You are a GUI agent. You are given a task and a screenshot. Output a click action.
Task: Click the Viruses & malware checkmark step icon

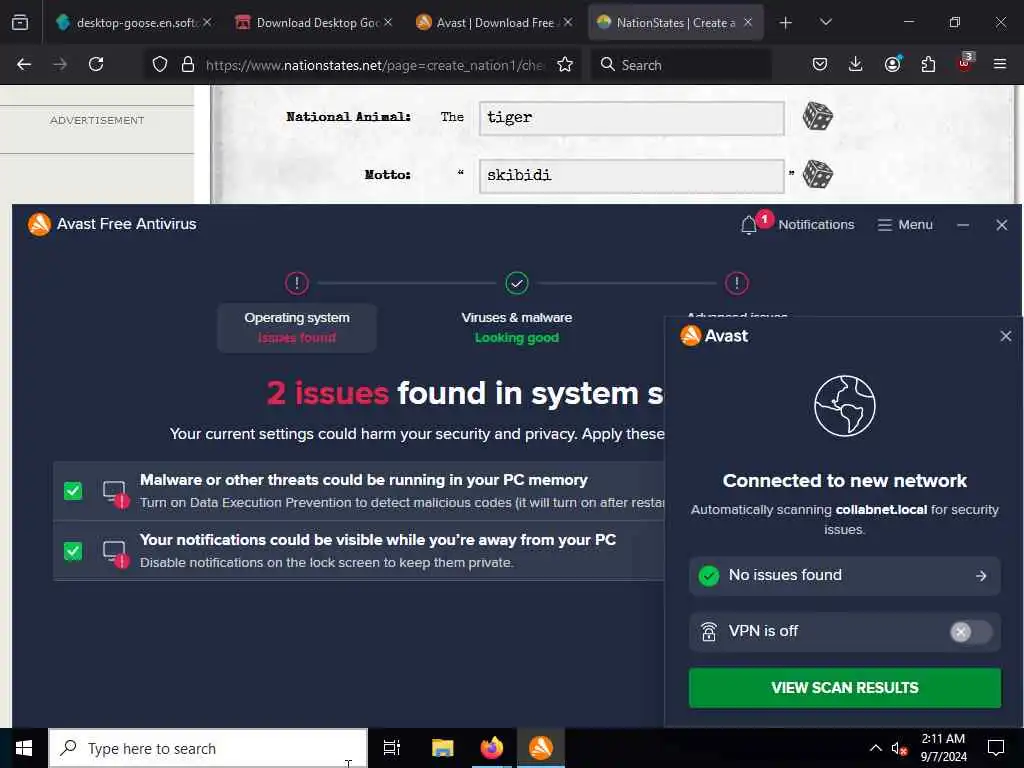click(x=517, y=283)
